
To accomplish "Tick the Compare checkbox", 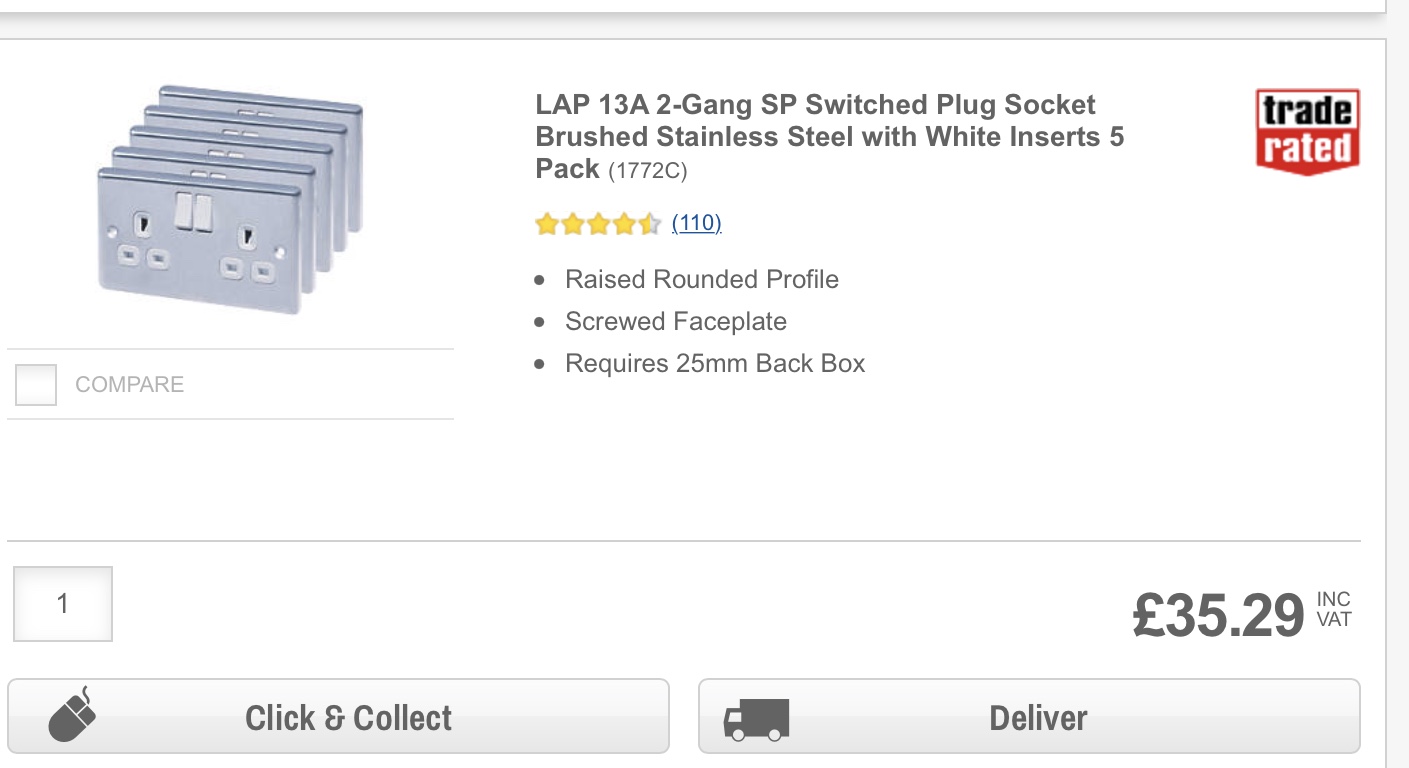I will [36, 385].
